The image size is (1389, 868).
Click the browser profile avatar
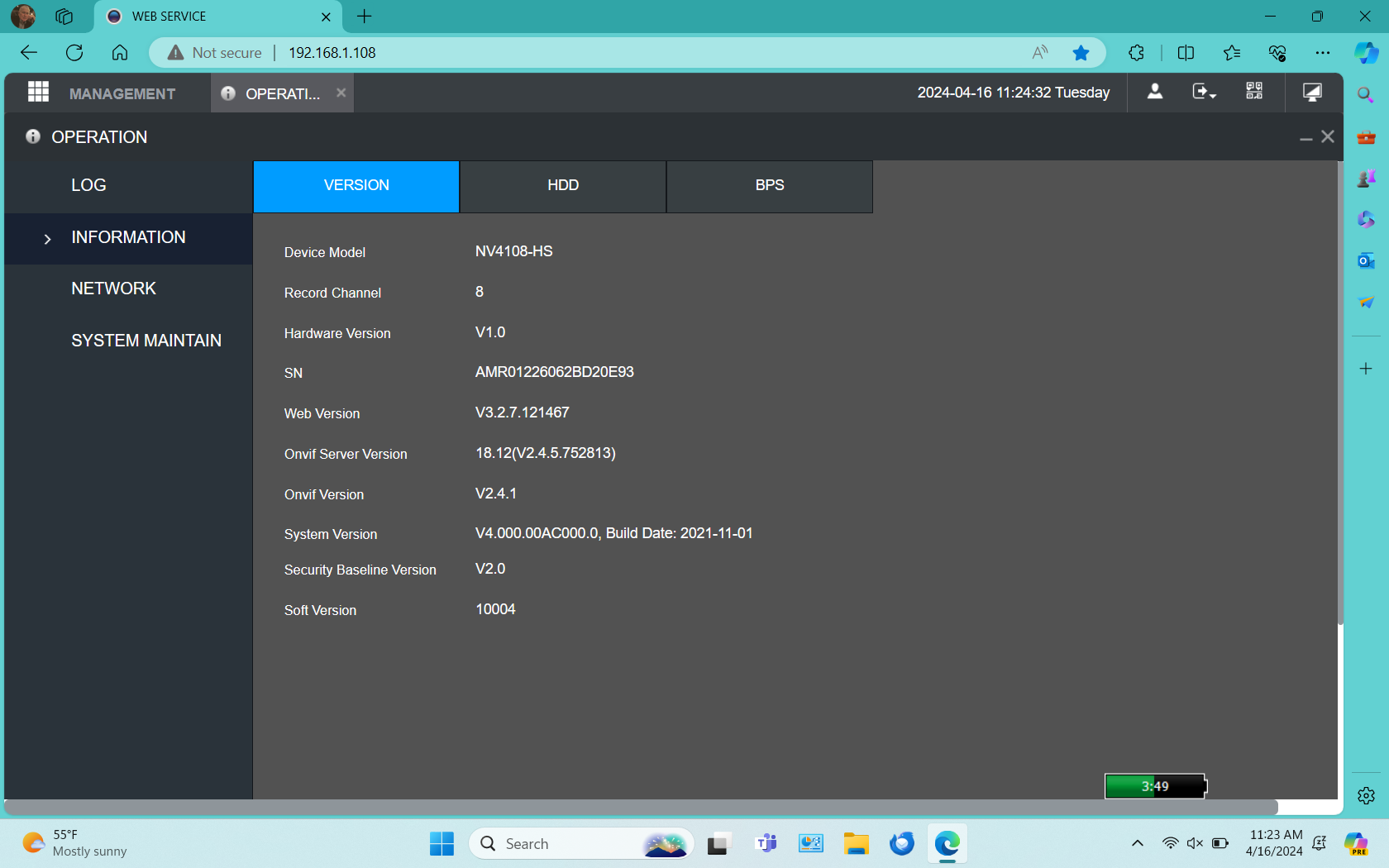click(23, 17)
